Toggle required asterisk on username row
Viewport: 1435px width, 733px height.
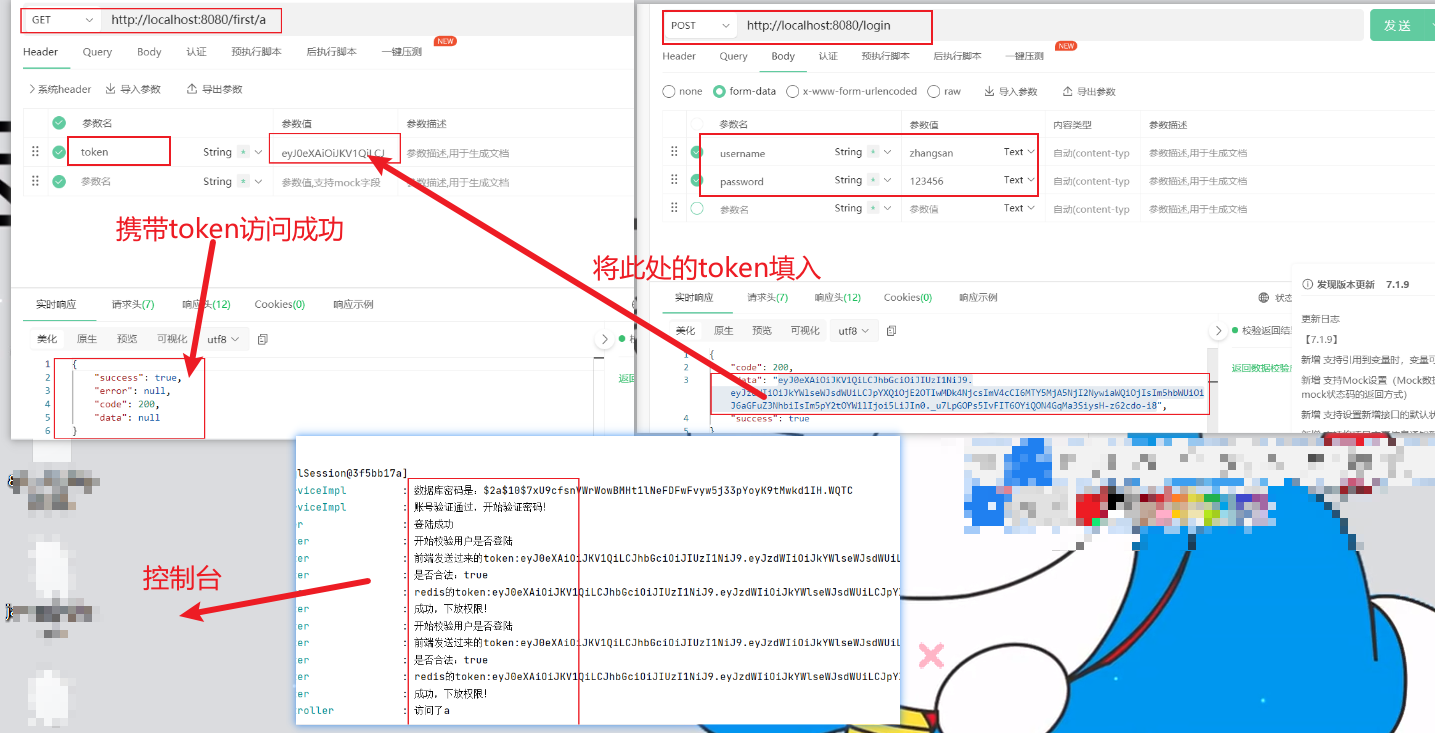(874, 152)
